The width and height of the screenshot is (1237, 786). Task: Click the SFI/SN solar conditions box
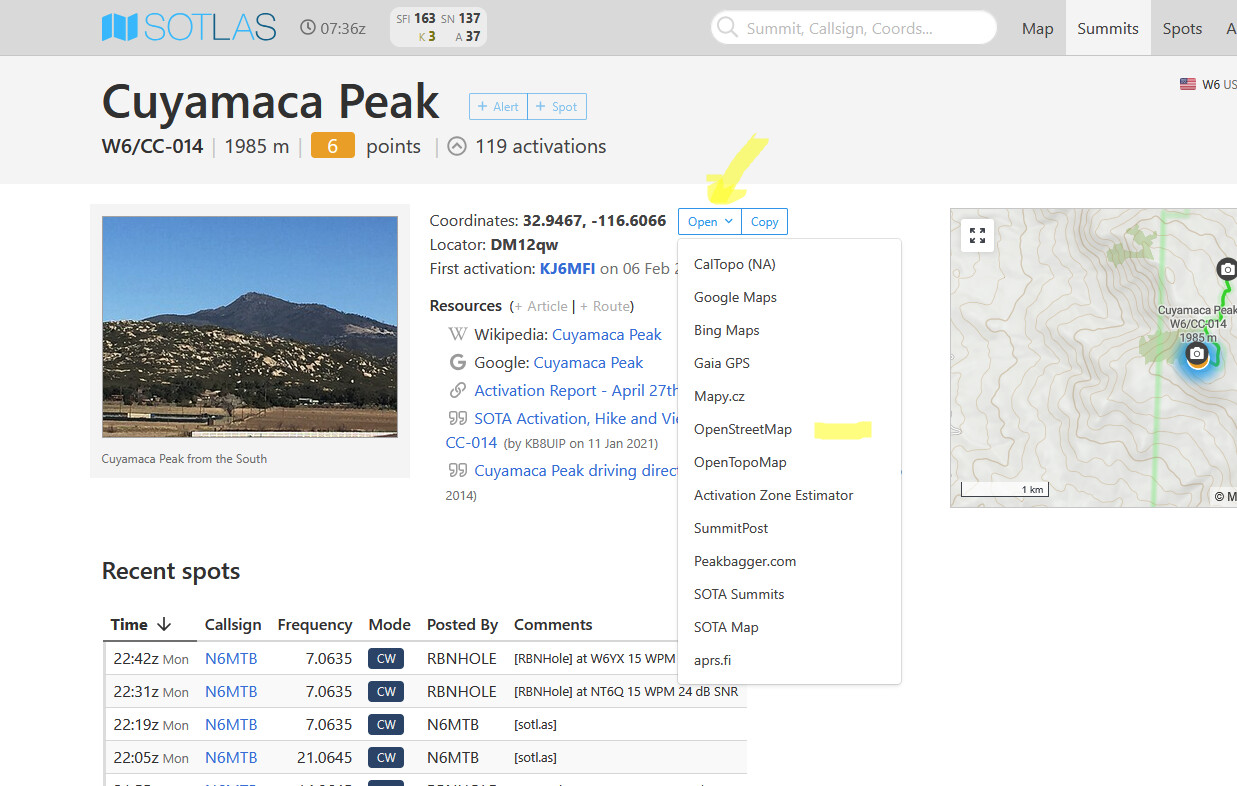[x=438, y=28]
